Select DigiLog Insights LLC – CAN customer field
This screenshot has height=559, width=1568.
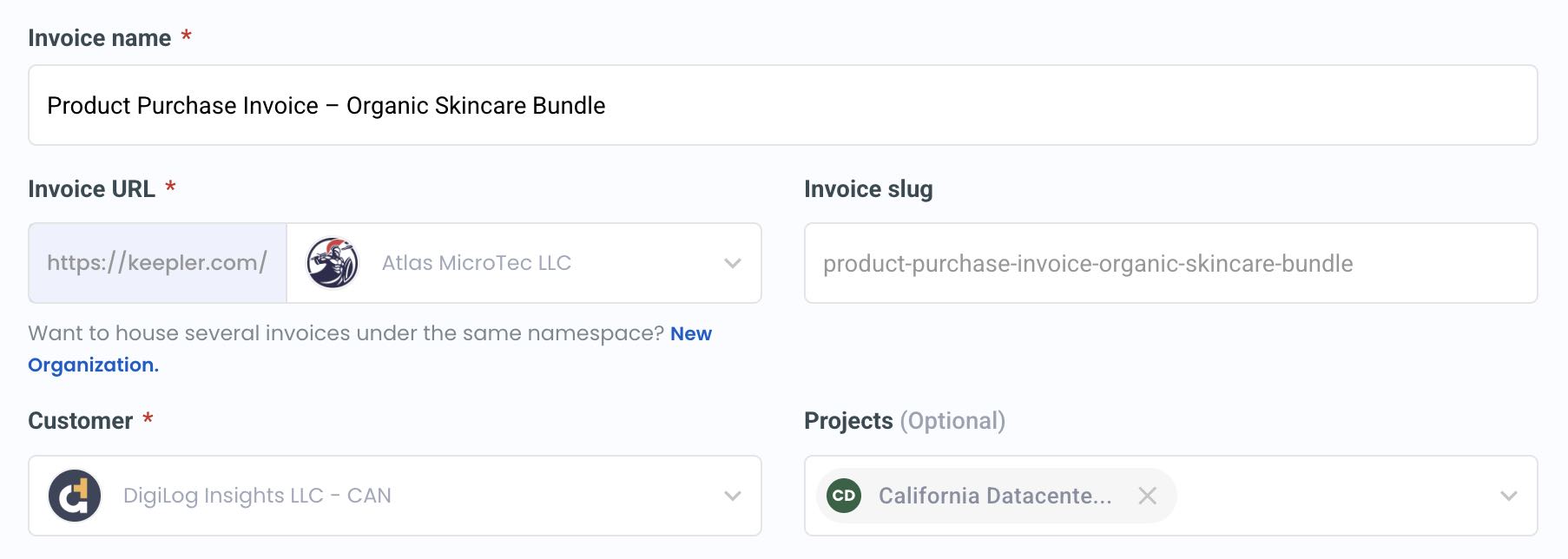(391, 496)
